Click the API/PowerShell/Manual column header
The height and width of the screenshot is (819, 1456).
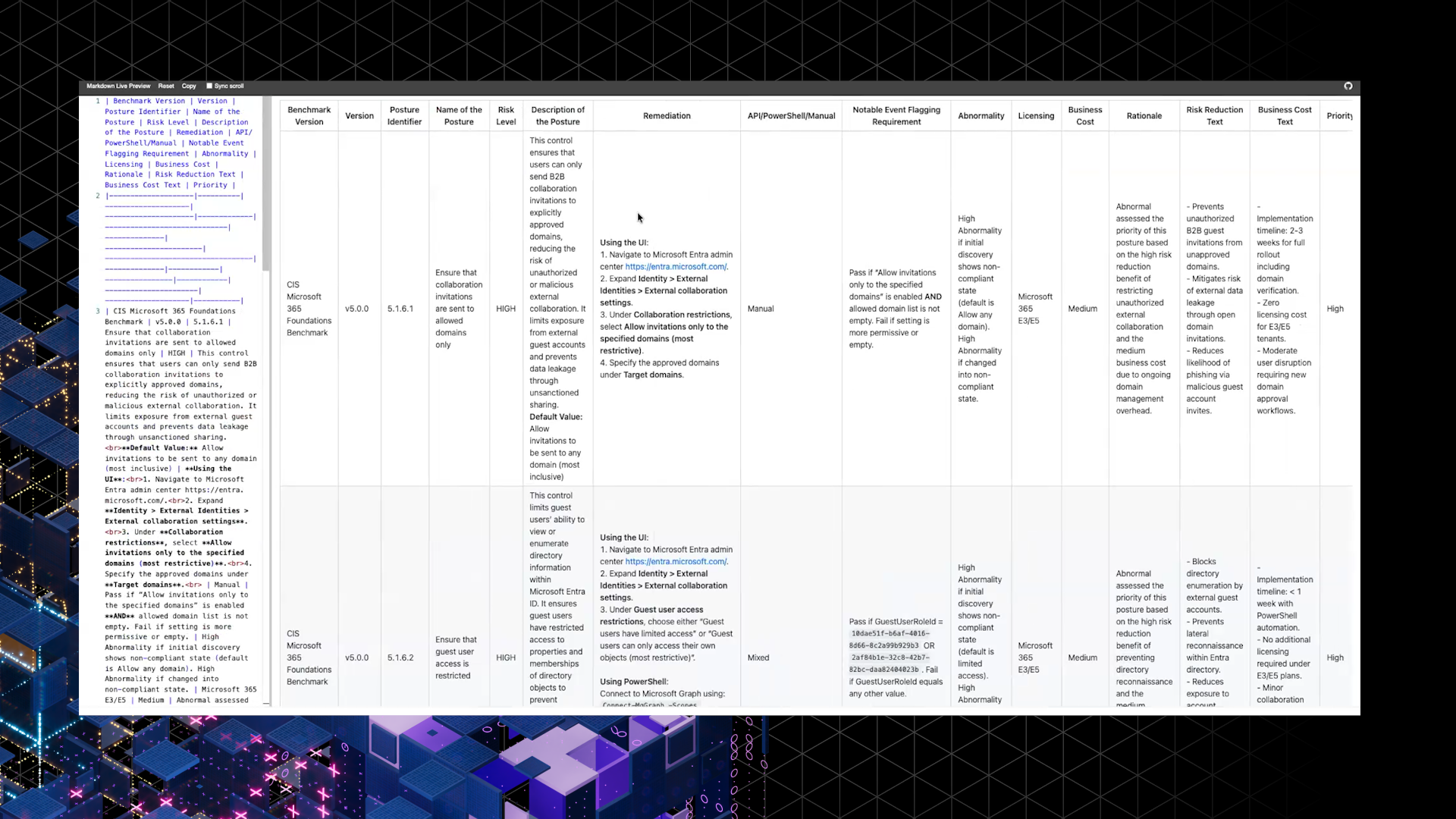pyautogui.click(x=791, y=116)
